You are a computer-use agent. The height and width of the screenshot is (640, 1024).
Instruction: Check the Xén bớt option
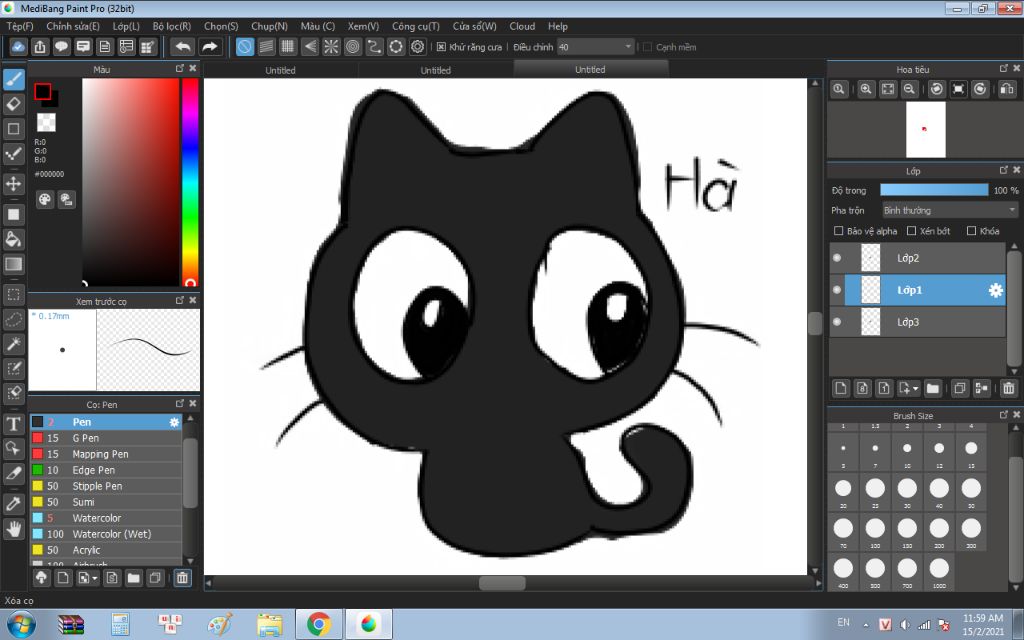(x=912, y=231)
